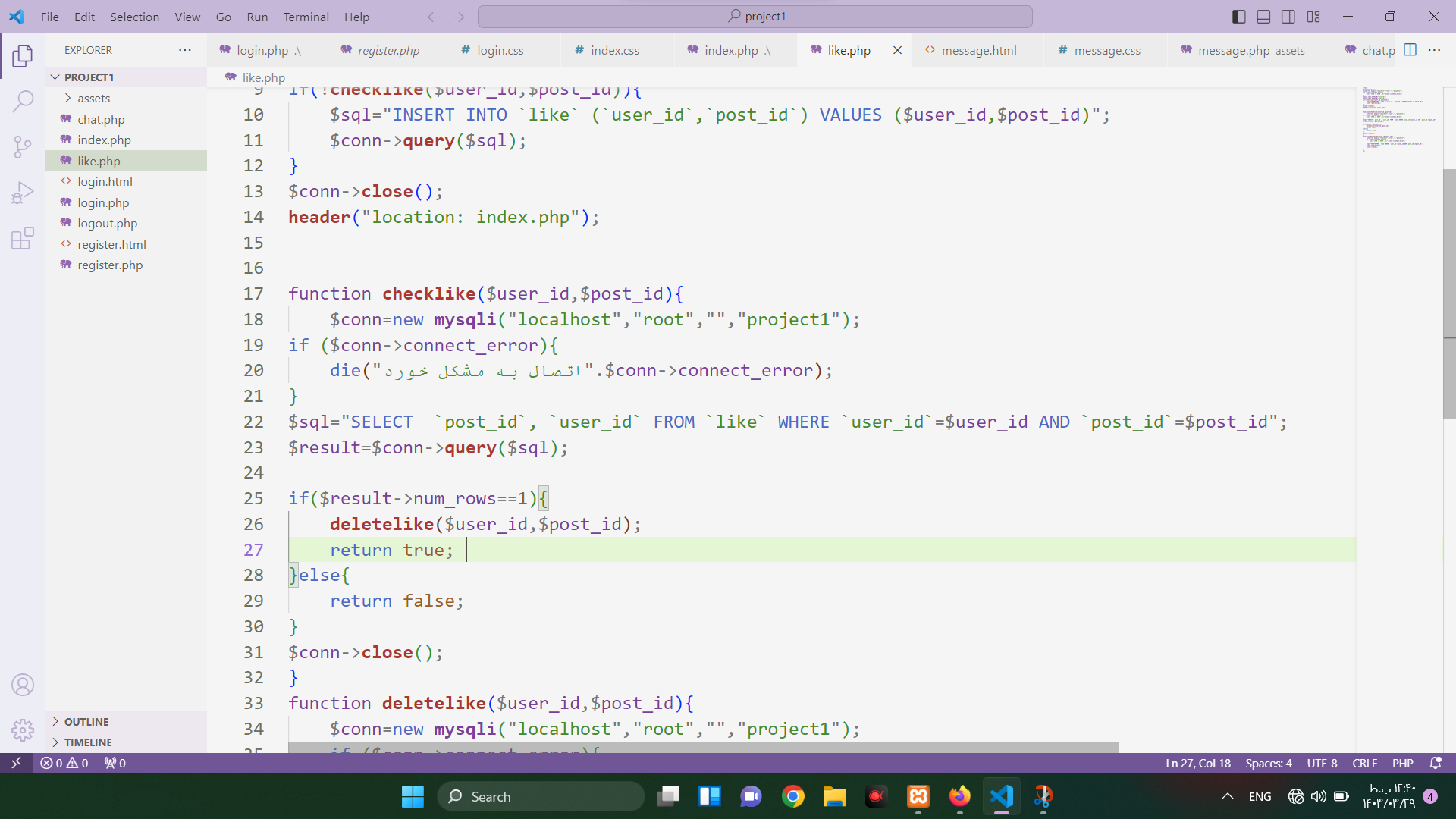This screenshot has height=819, width=1456.
Task: Go back using navigation arrow
Action: [x=433, y=17]
